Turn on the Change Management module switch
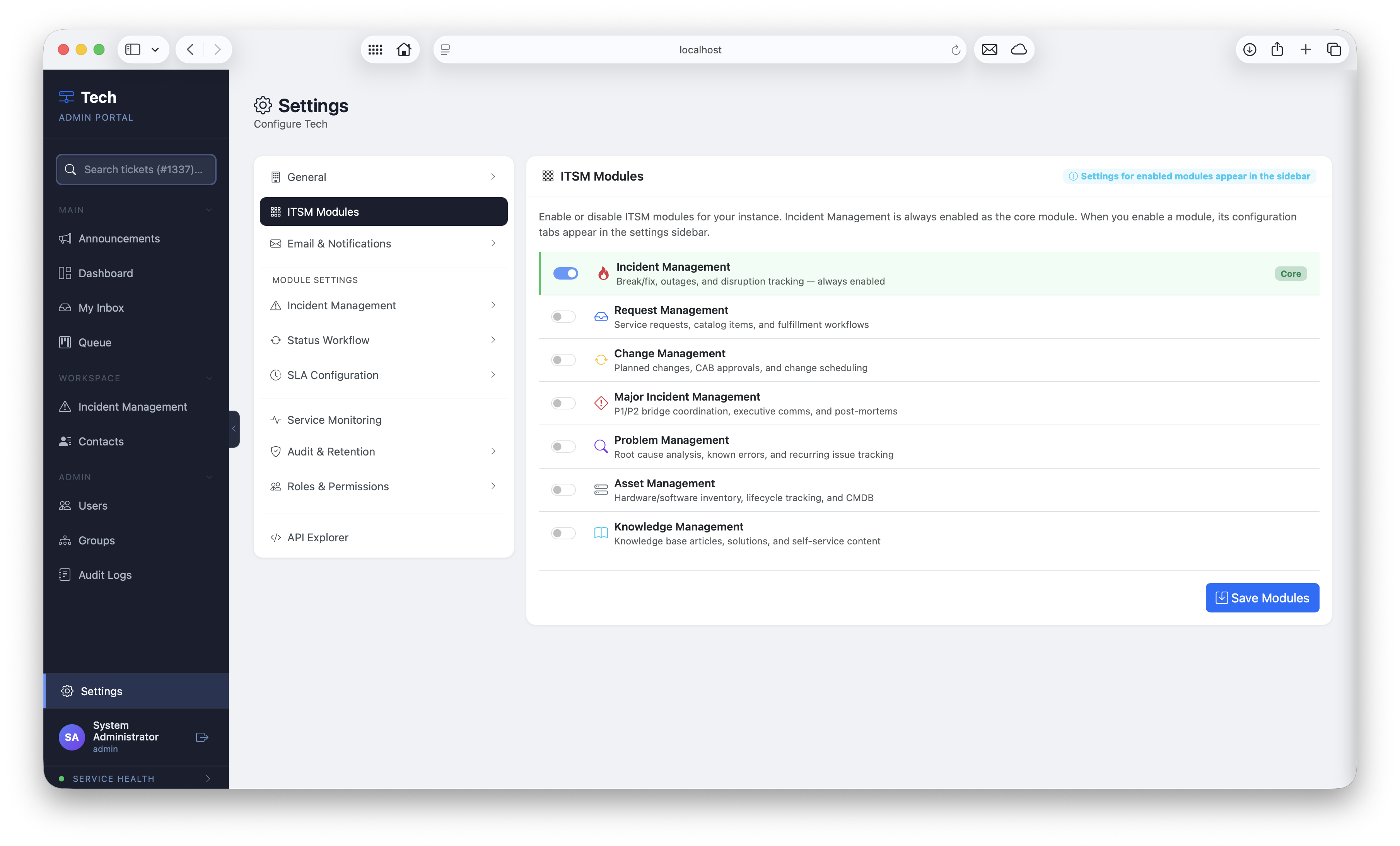This screenshot has width=1400, height=846. 563,360
